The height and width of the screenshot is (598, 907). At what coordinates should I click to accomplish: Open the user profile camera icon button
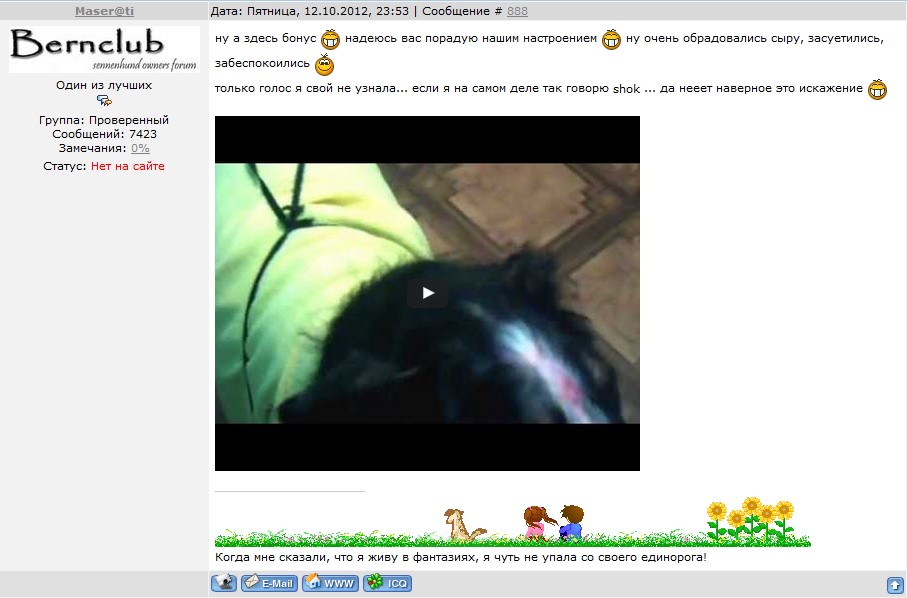(224, 582)
